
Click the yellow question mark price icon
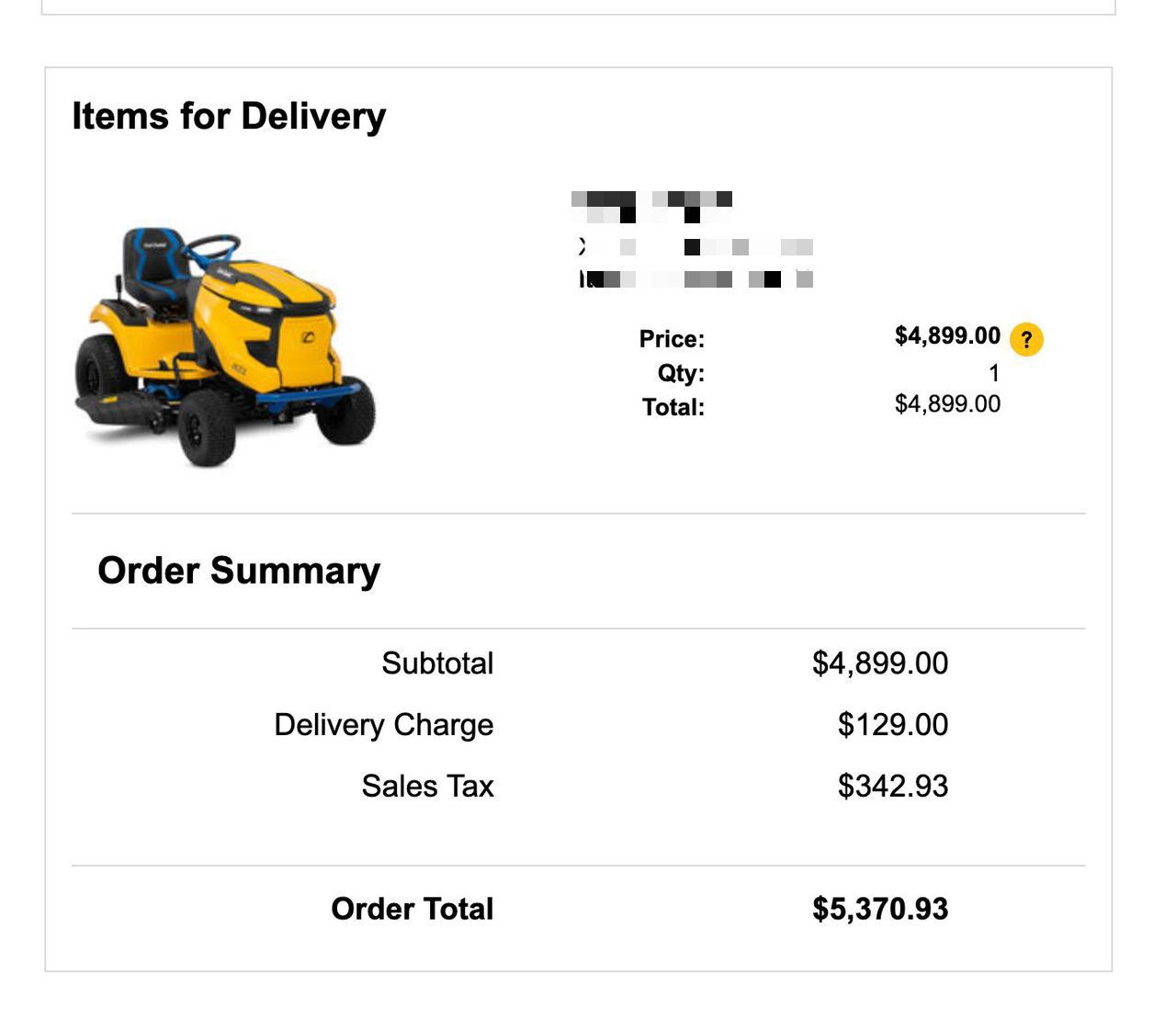(x=1026, y=340)
